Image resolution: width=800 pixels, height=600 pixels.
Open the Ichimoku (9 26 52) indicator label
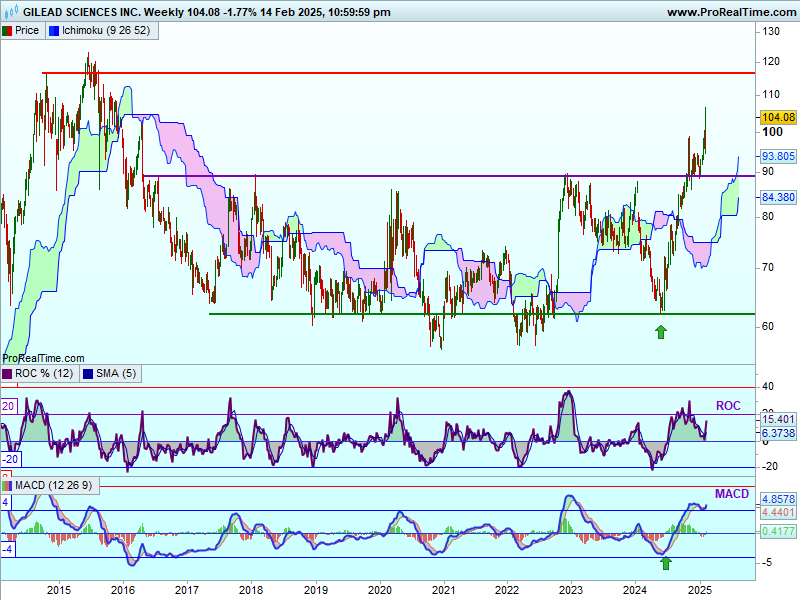click(x=105, y=31)
